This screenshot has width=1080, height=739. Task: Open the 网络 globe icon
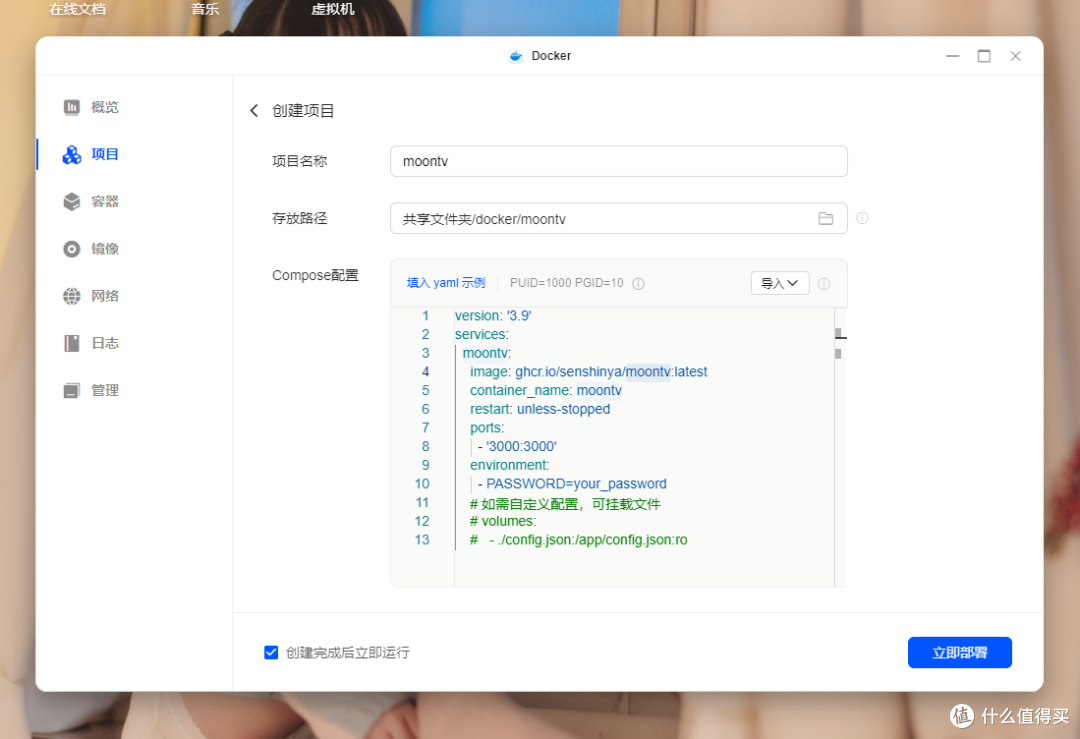pos(72,296)
